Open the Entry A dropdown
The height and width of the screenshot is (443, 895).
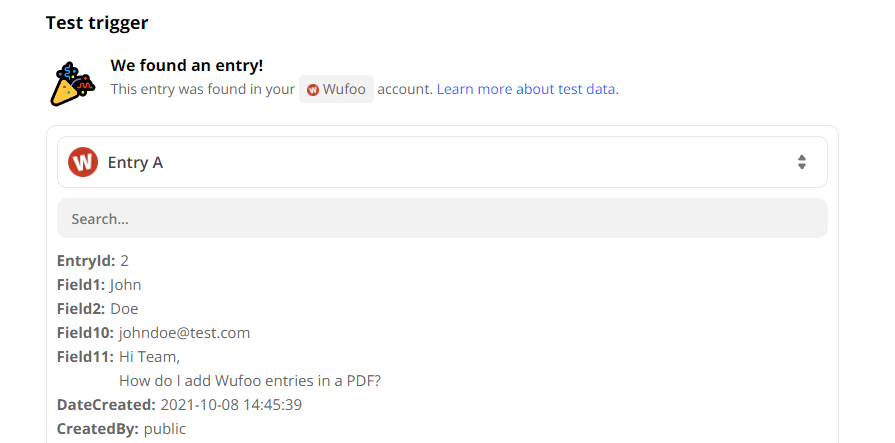point(441,162)
